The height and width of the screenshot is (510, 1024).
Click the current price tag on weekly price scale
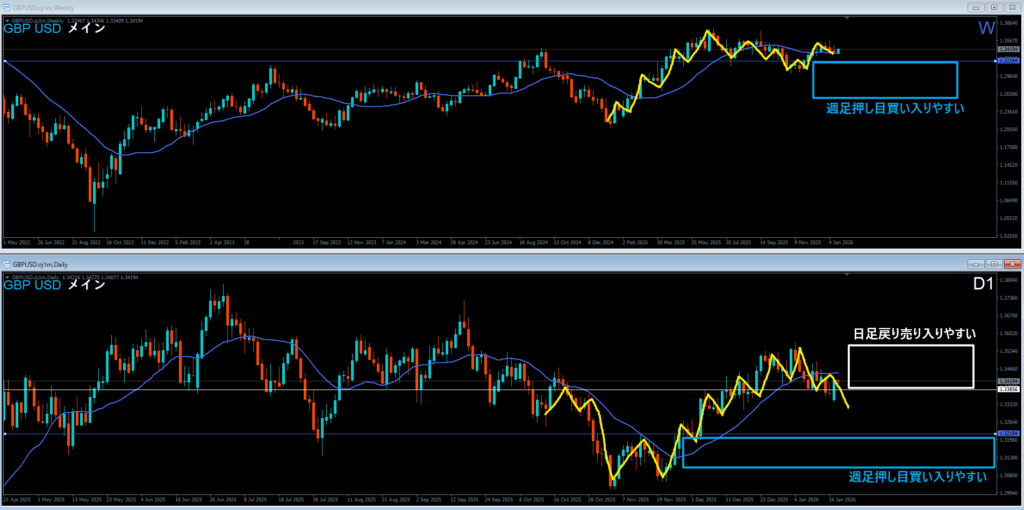pyautogui.click(x=1008, y=49)
